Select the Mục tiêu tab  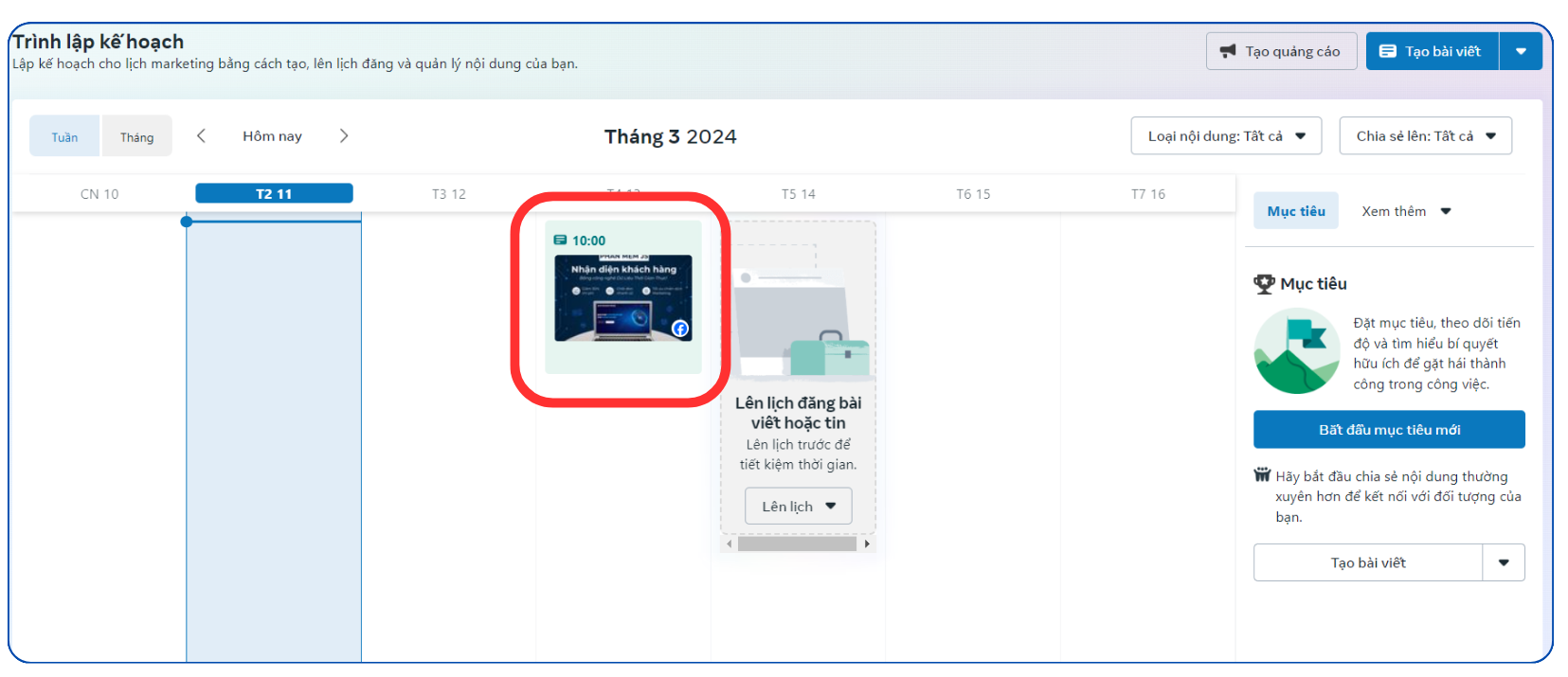pyautogui.click(x=1296, y=211)
